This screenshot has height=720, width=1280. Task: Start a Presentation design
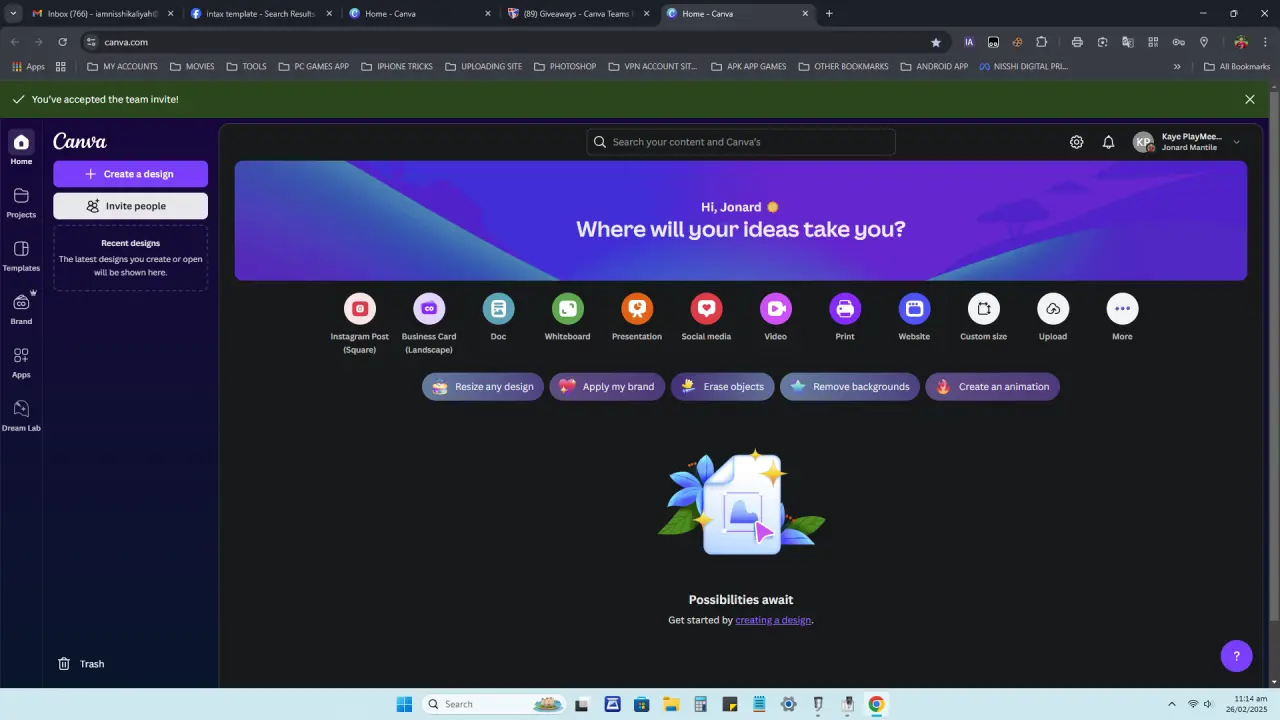click(x=637, y=309)
